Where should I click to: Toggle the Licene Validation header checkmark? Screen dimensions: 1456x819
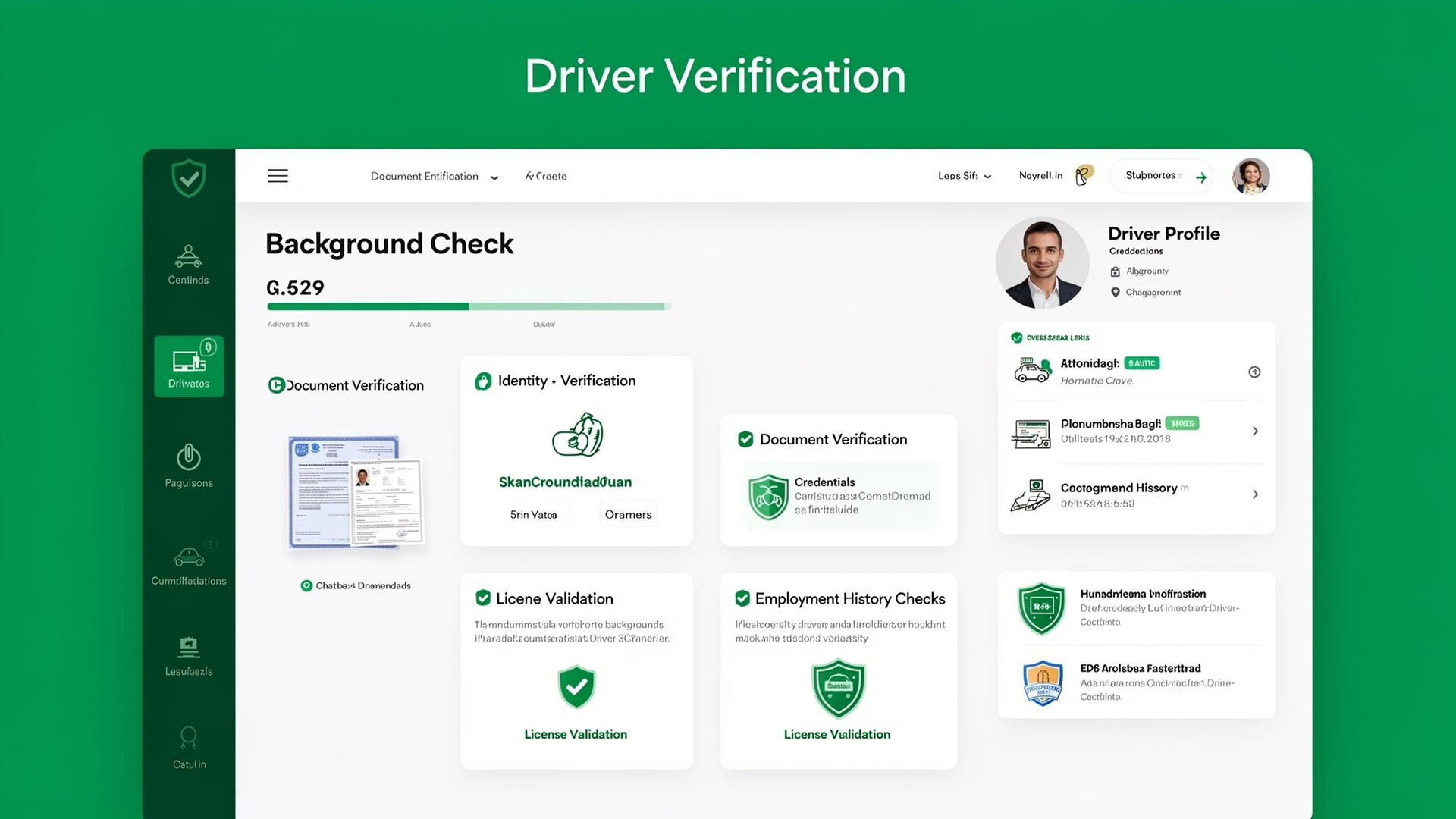[482, 598]
